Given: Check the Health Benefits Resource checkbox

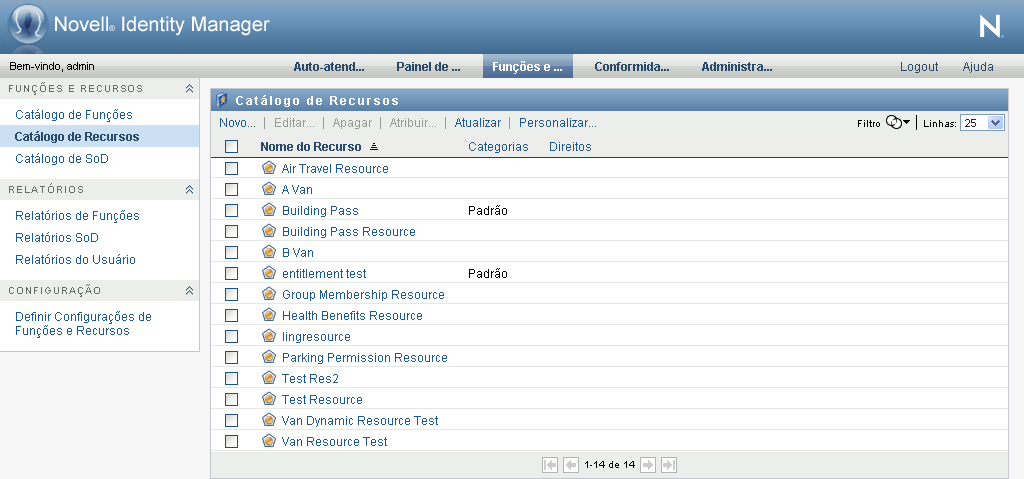Looking at the screenshot, I should (x=231, y=316).
